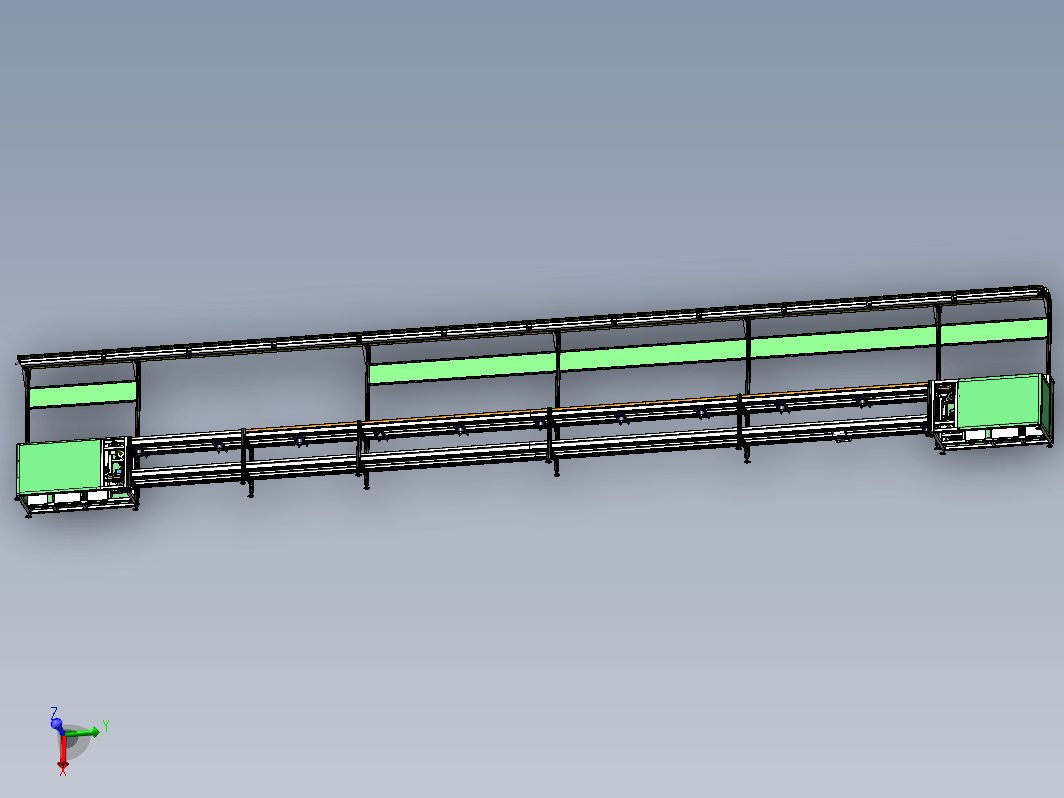Select the large green cabinet on left end
This screenshot has height=798, width=1064.
(x=60, y=466)
